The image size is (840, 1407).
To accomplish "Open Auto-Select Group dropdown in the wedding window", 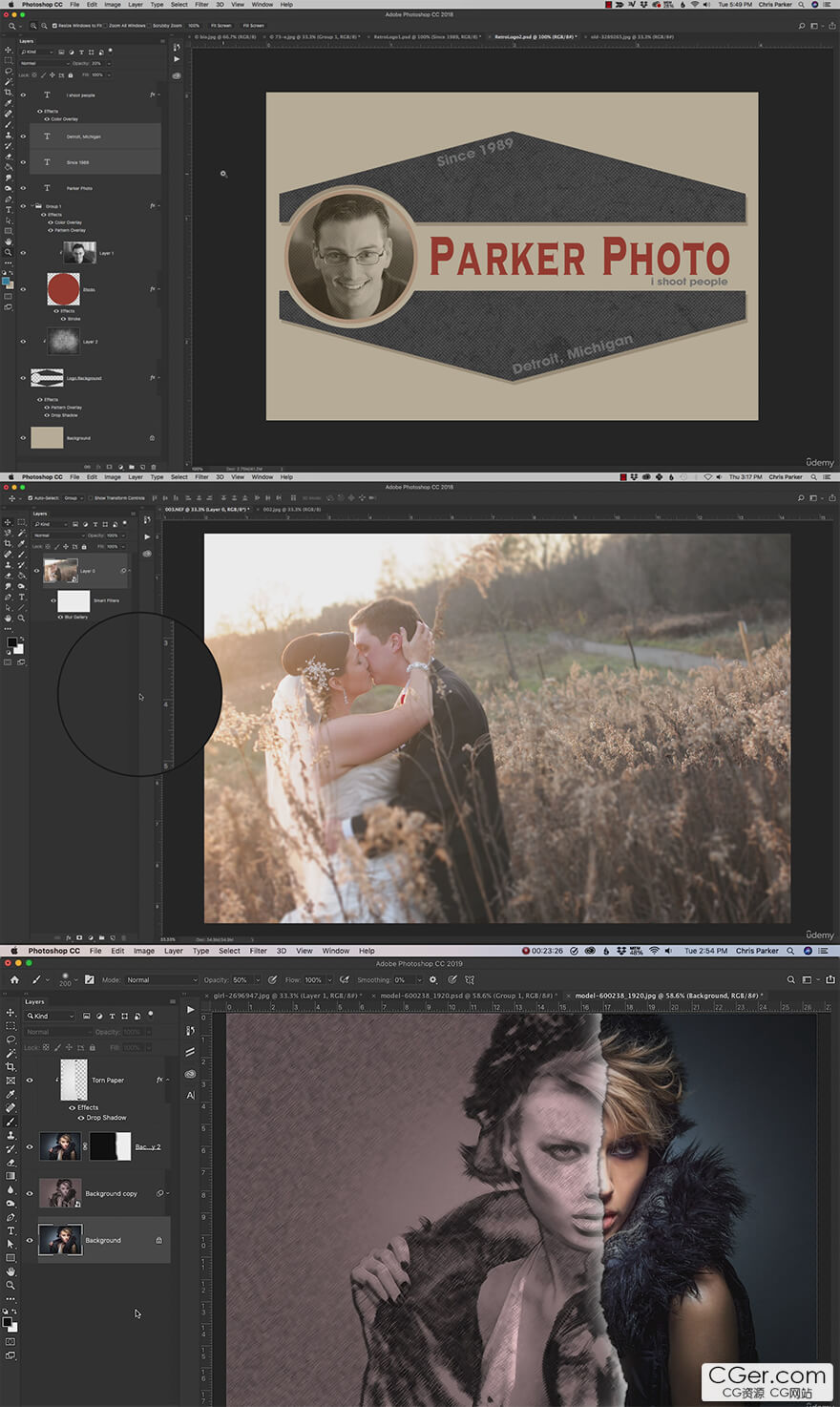I will pyautogui.click(x=73, y=498).
